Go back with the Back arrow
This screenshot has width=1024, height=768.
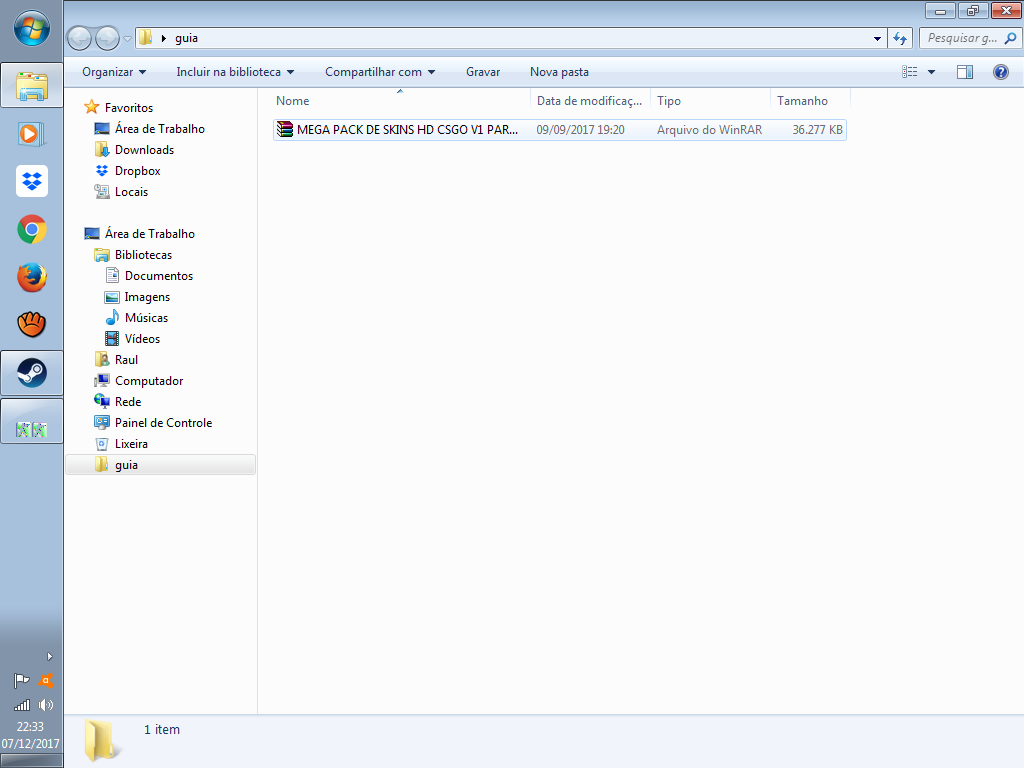pos(80,39)
